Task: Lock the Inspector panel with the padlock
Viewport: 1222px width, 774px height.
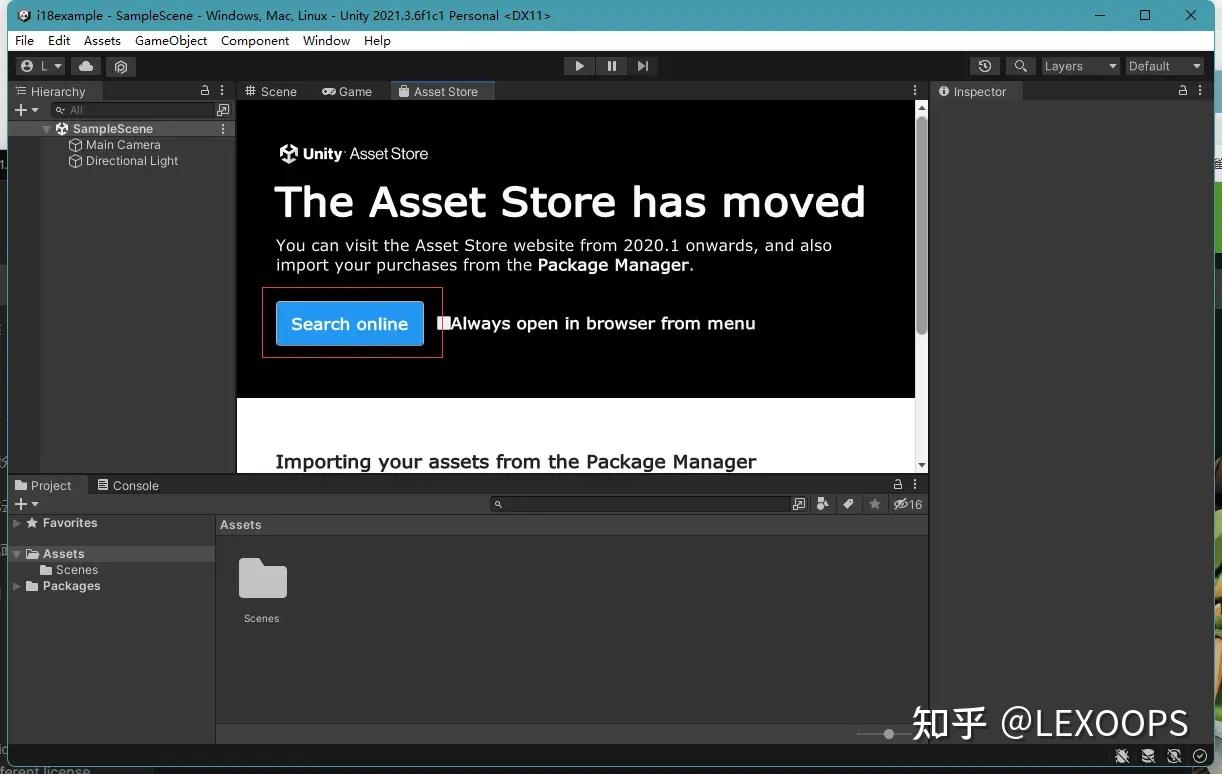Action: point(1182,90)
